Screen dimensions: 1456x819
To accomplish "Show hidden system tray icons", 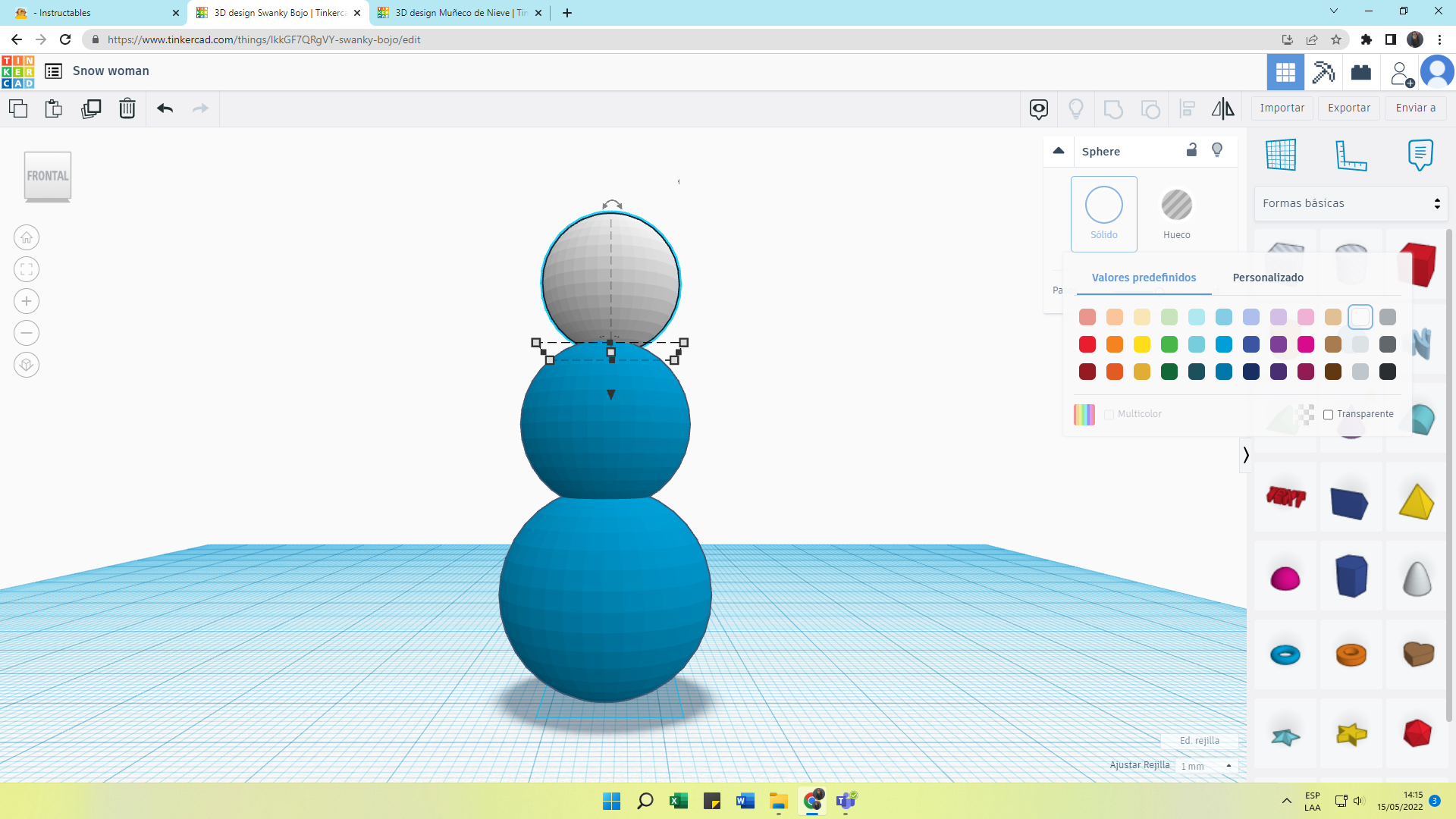I will [1287, 801].
